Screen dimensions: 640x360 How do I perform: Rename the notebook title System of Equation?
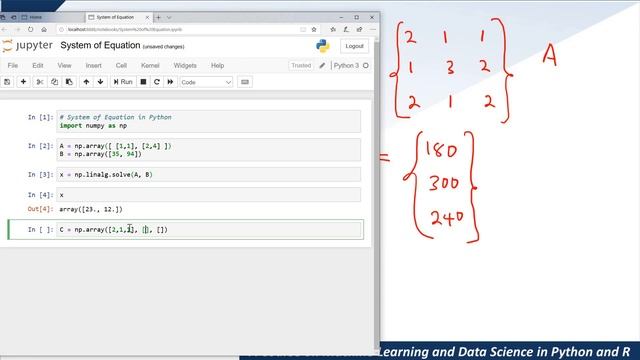pyautogui.click(x=100, y=45)
